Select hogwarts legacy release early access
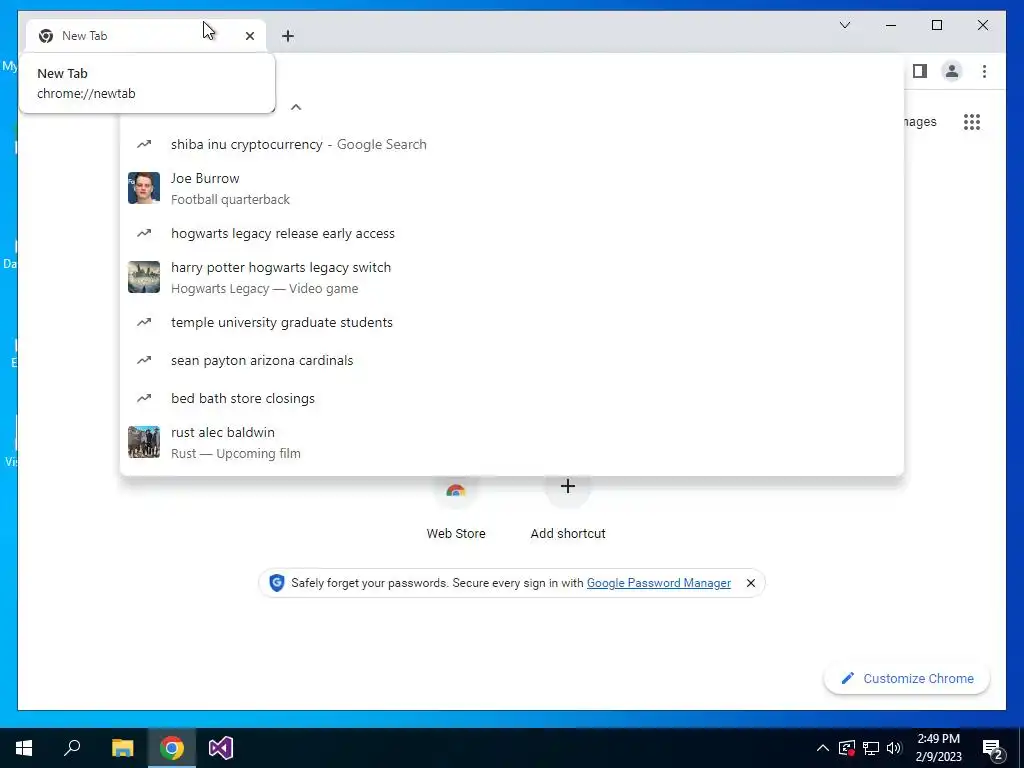 512,234
